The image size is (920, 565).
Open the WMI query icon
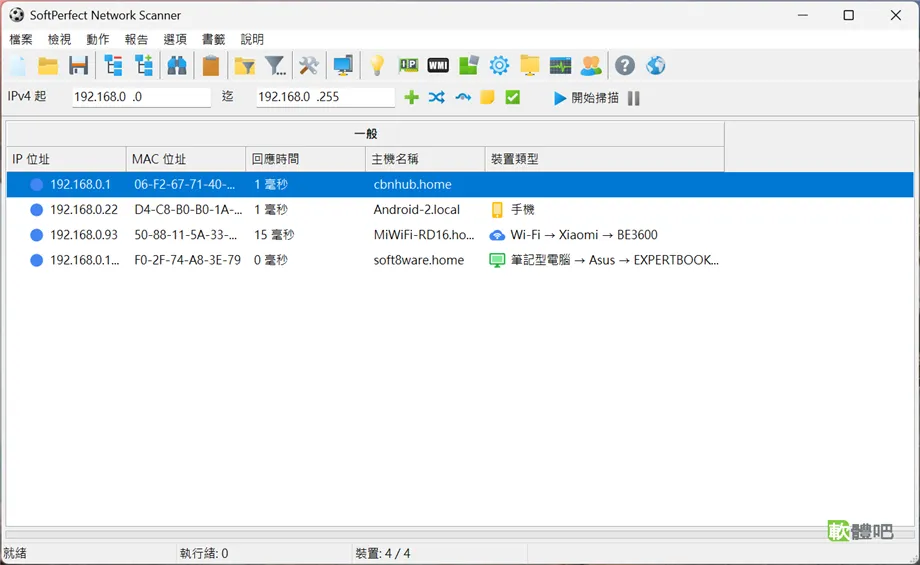pyautogui.click(x=438, y=66)
